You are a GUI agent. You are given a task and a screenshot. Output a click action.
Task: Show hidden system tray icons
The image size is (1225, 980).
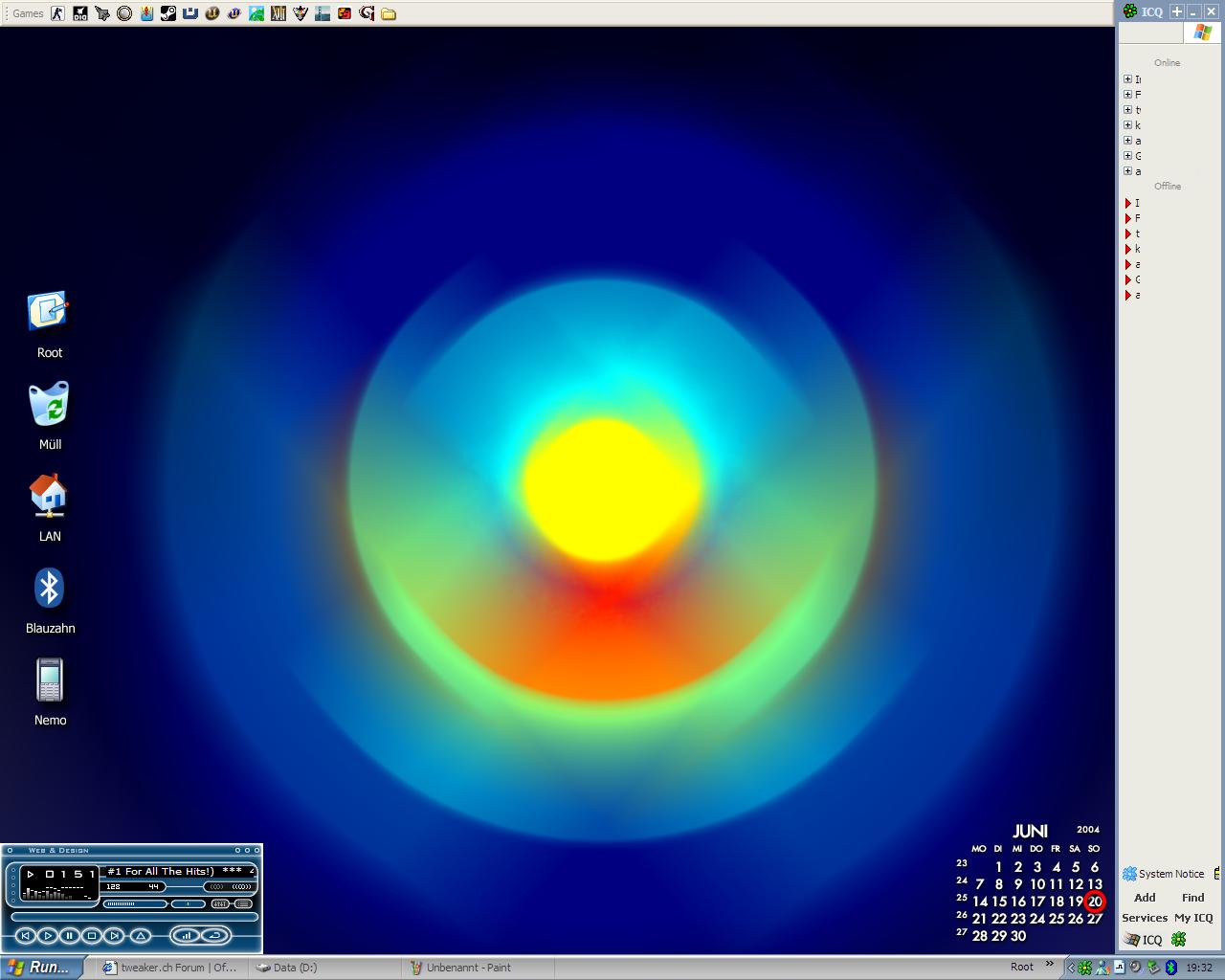[x=1071, y=968]
